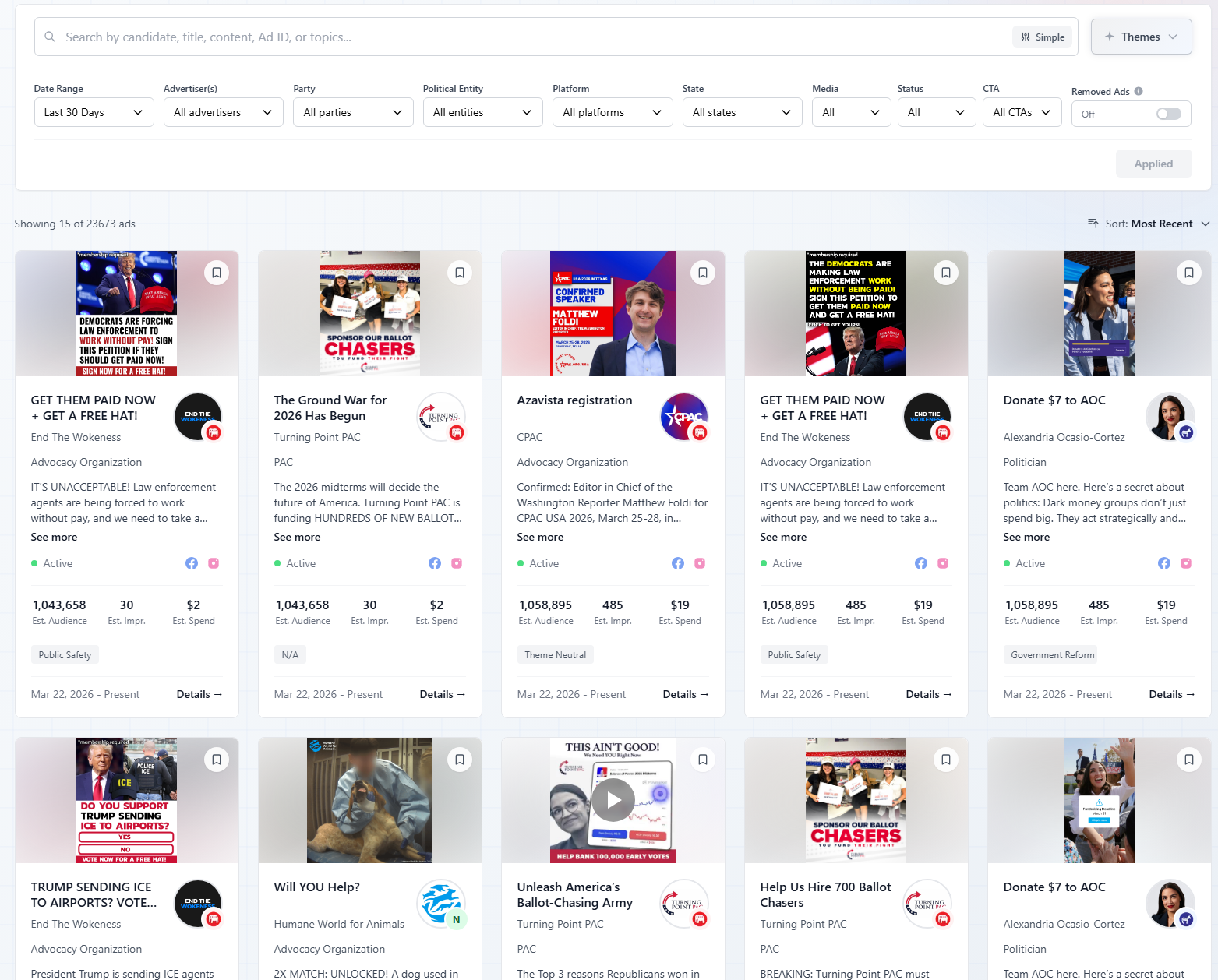Click inside the candidate search field
The height and width of the screenshot is (980, 1218).
pyautogui.click(x=312, y=37)
